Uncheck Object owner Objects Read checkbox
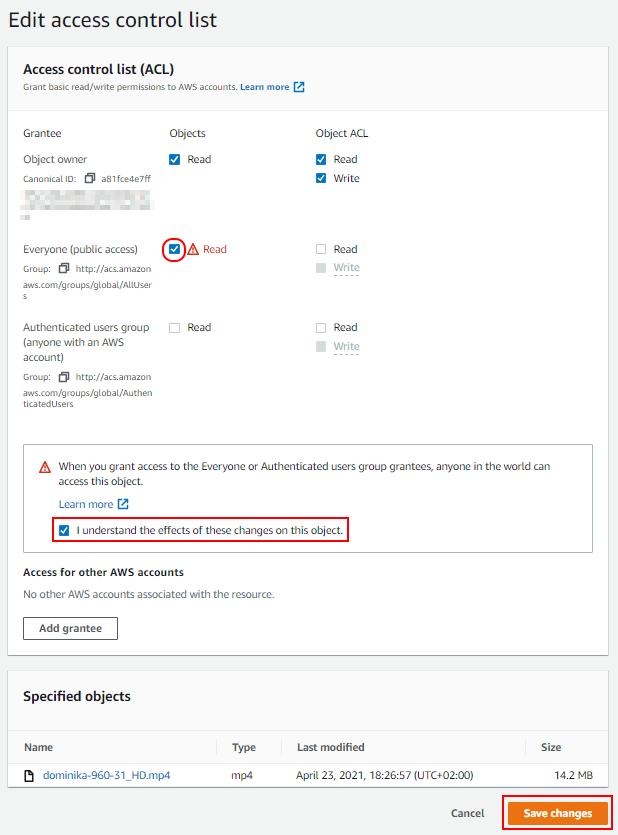This screenshot has height=835, width=618. click(174, 159)
